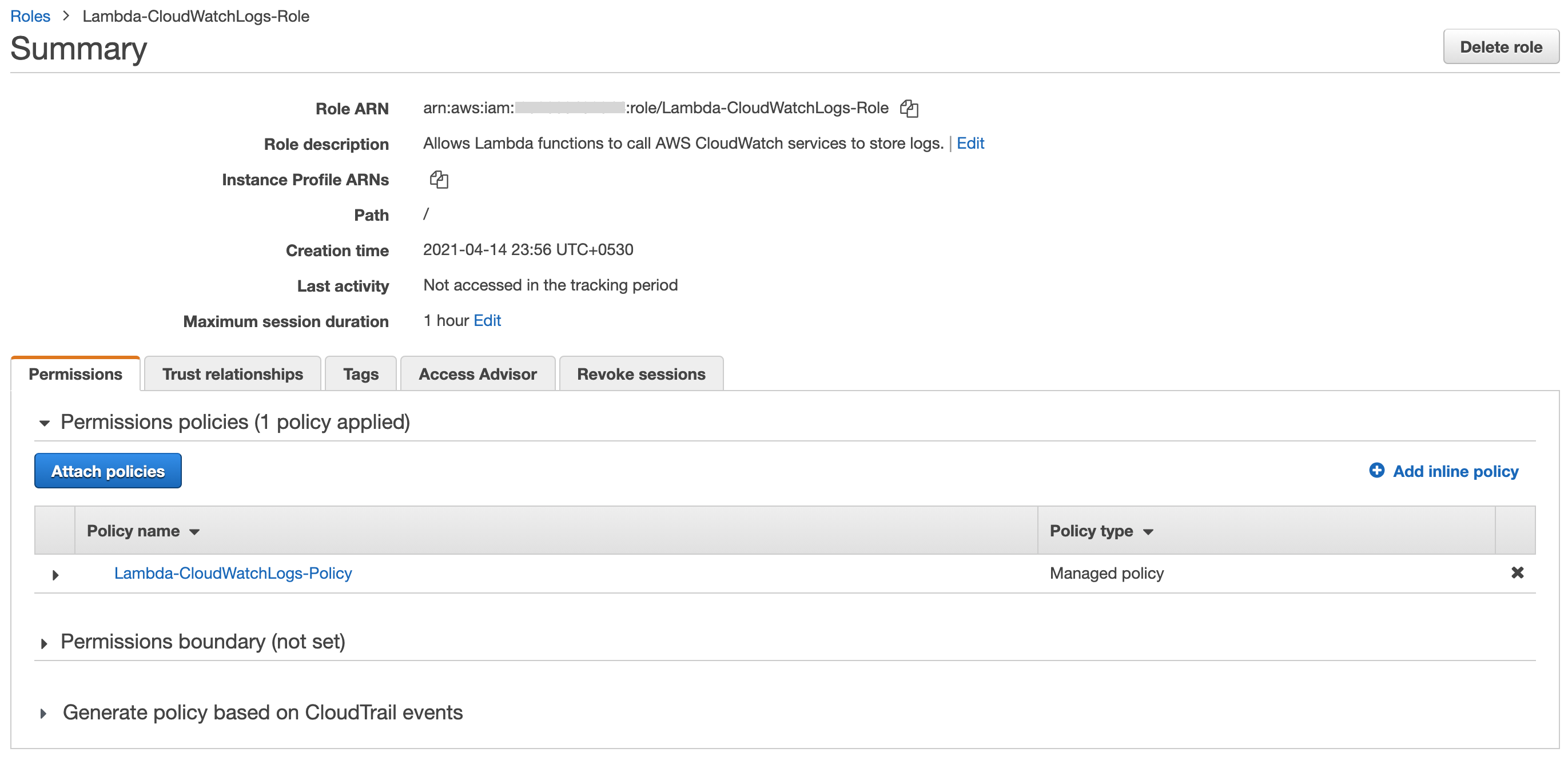Edit the role description
The height and width of the screenshot is (764, 1568).
970,143
